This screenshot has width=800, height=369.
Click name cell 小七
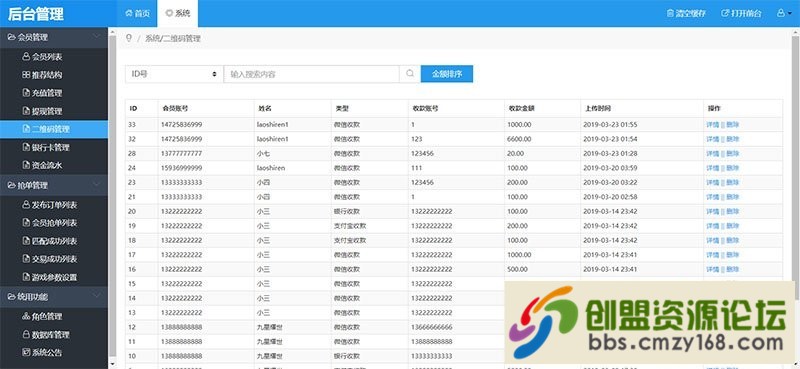263,153
